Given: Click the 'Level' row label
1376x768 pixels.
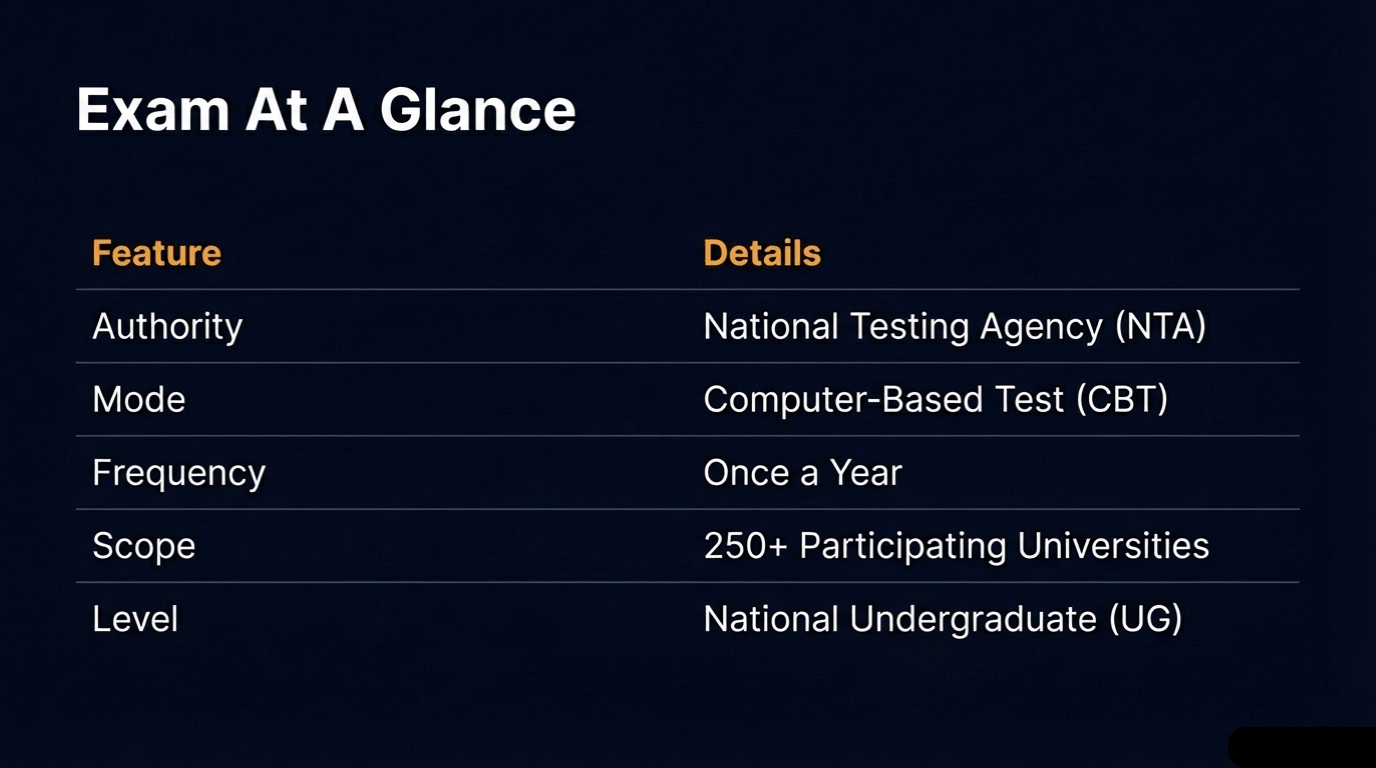Looking at the screenshot, I should click(135, 619).
